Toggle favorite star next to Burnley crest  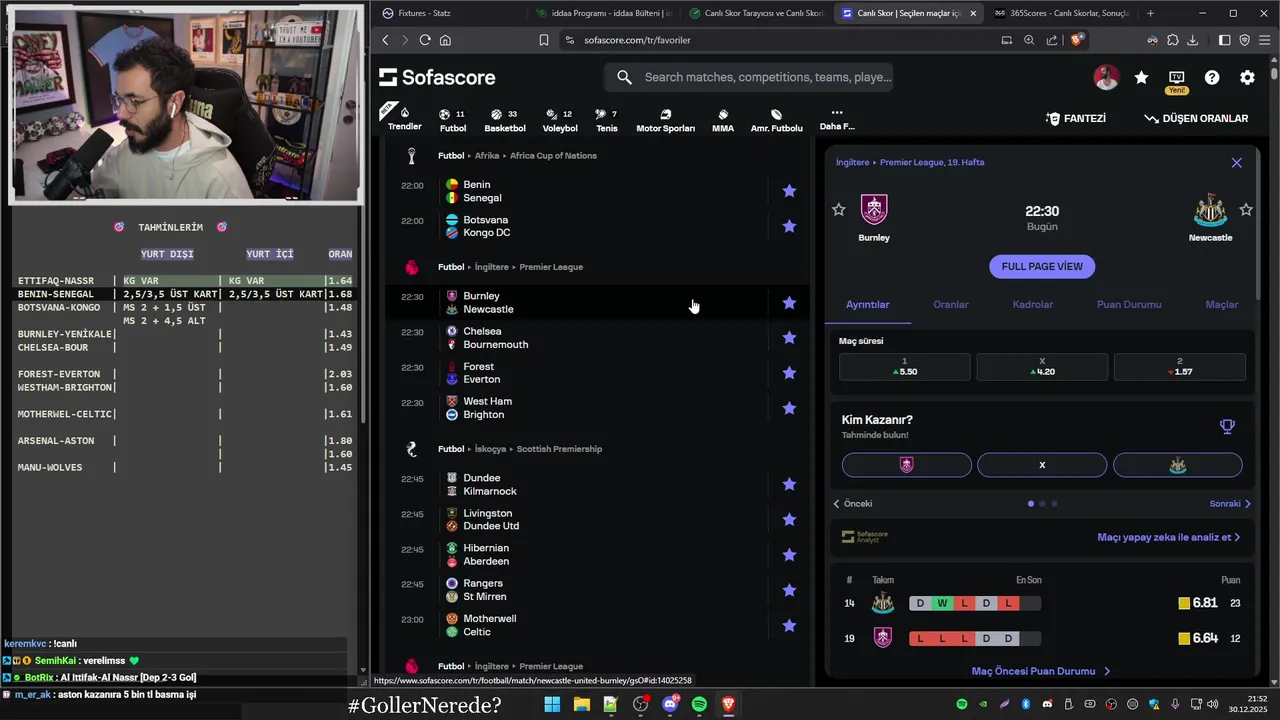coord(839,209)
